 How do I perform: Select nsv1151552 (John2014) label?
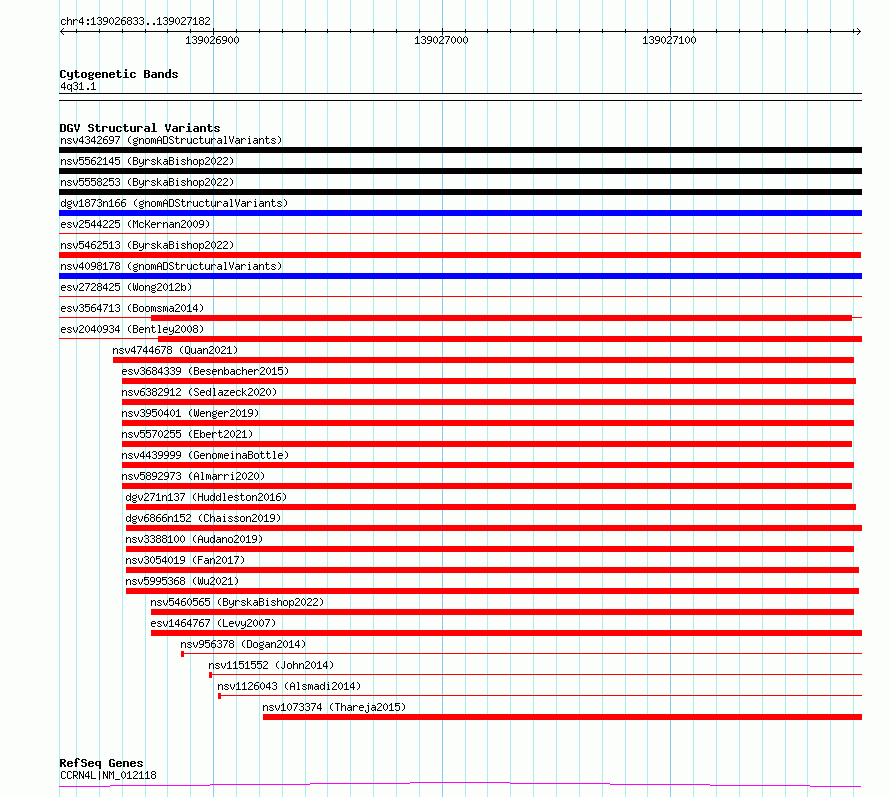271,665
